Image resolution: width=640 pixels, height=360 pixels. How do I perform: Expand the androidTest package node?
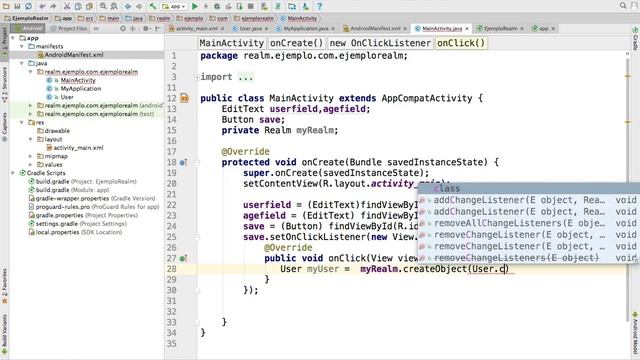(x=30, y=105)
